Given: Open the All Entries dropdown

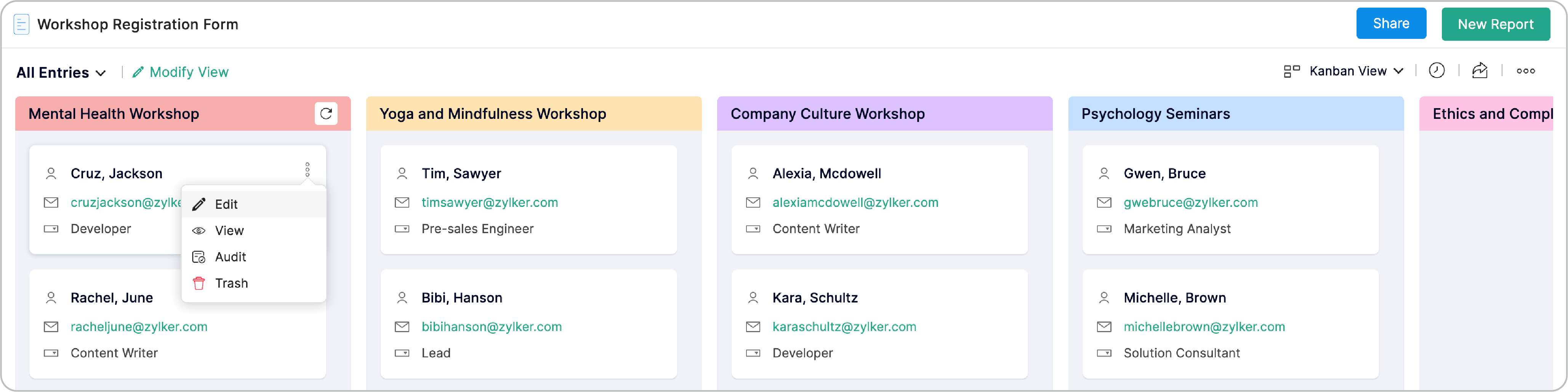Looking at the screenshot, I should coord(61,72).
